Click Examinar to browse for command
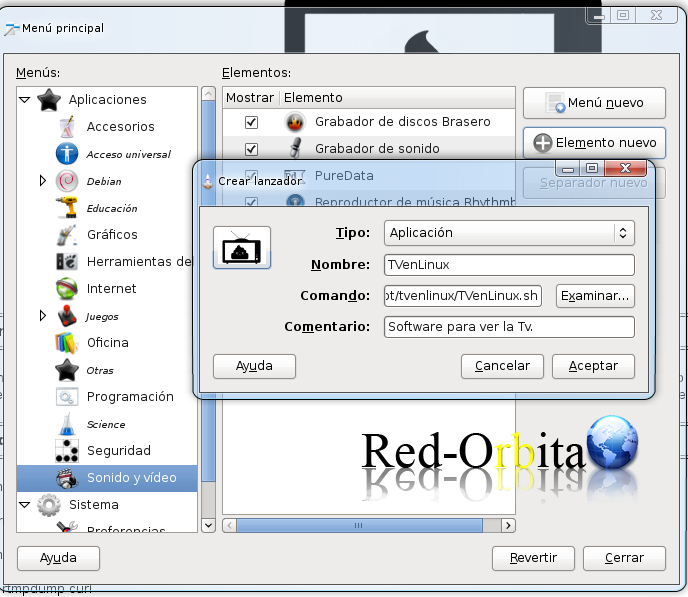688x597 pixels. 595,296
